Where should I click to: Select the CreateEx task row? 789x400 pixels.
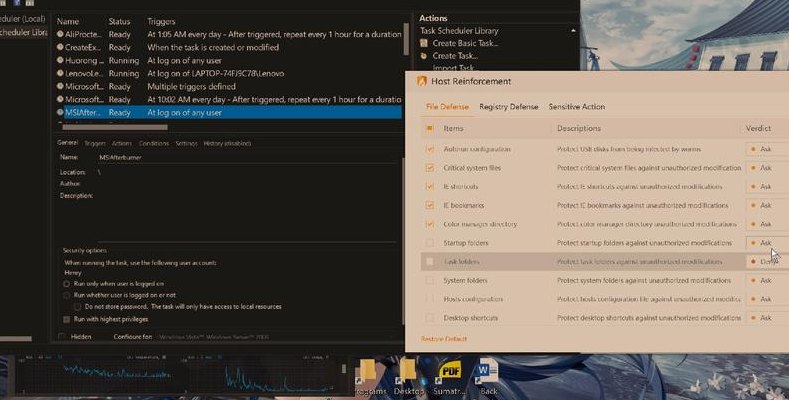pos(229,47)
